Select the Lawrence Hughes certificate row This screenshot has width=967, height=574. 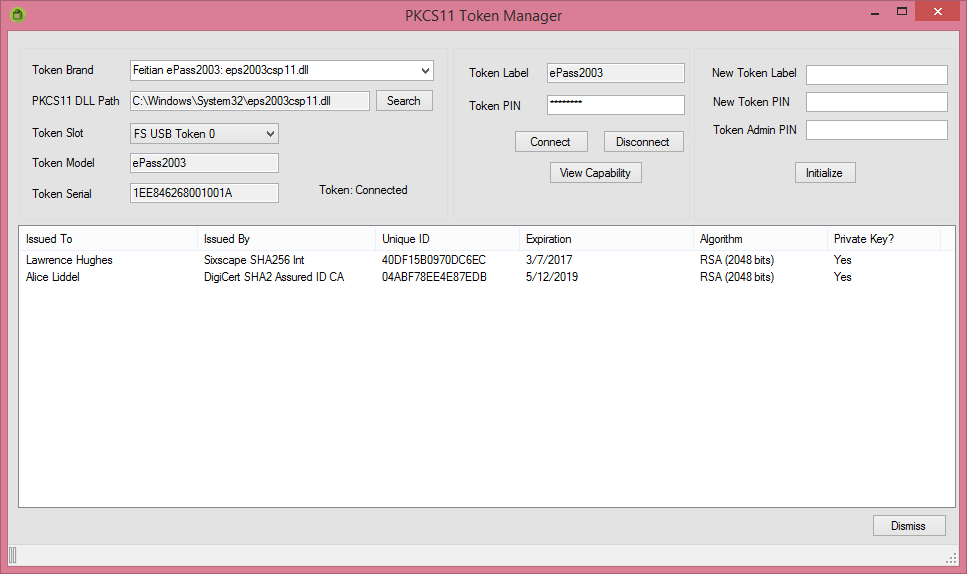point(486,260)
